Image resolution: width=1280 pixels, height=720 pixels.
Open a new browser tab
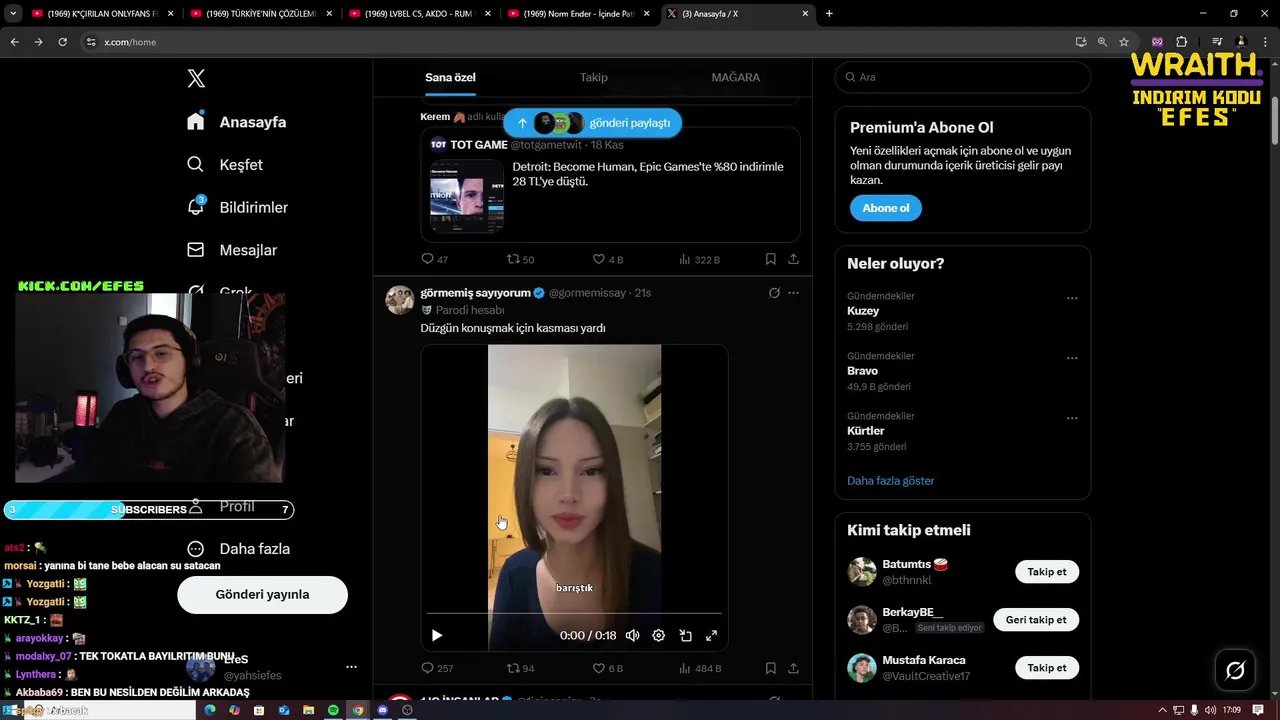coord(829,13)
